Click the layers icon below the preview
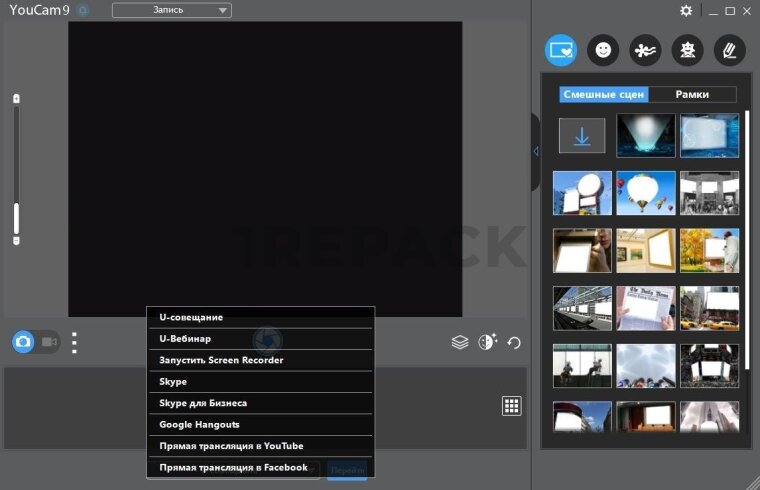 tap(460, 342)
